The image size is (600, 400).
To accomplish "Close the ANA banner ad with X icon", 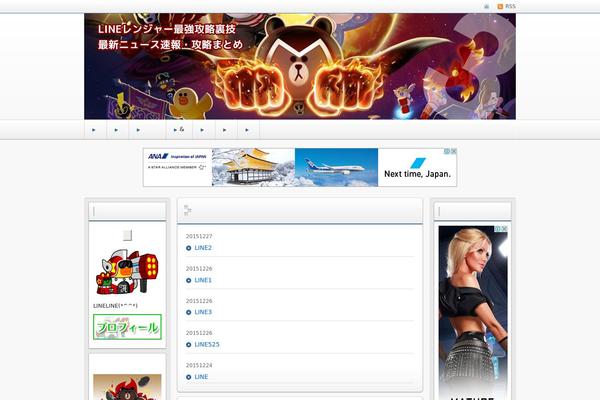I will point(453,151).
